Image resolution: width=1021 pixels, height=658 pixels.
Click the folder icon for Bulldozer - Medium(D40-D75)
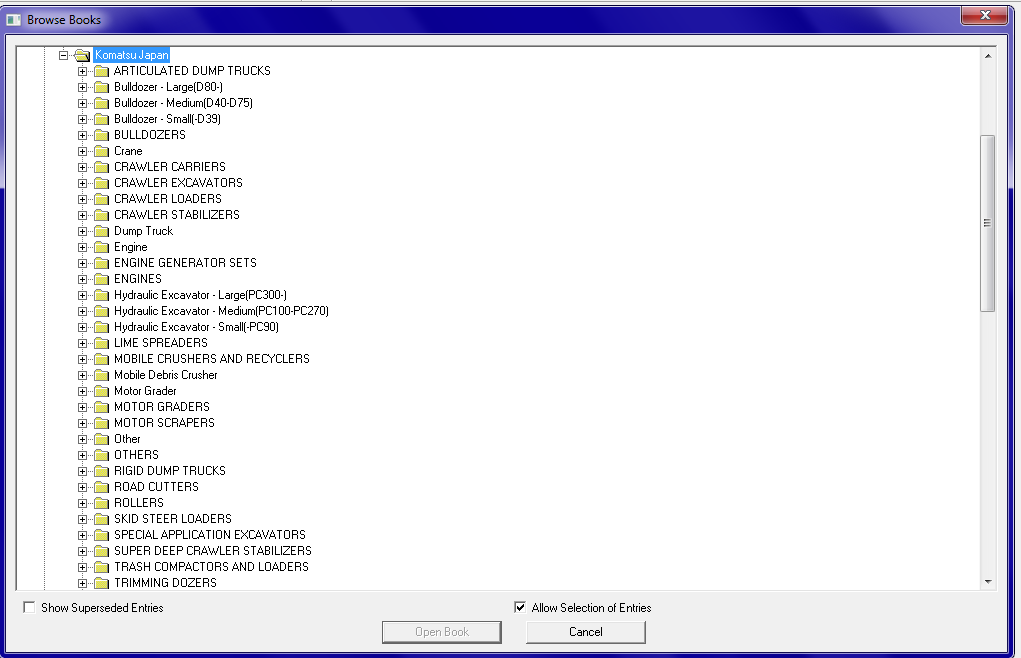click(101, 103)
